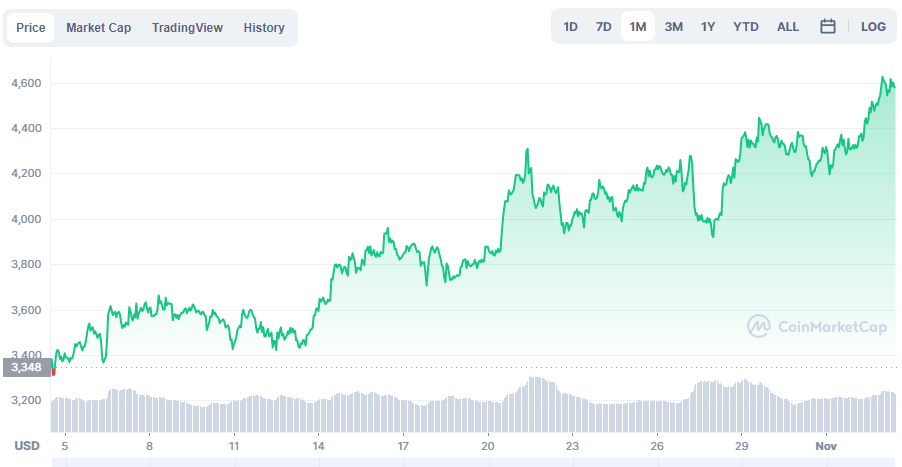Image resolution: width=902 pixels, height=467 pixels.
Task: Click the date label 23 on x-axis
Action: click(572, 446)
